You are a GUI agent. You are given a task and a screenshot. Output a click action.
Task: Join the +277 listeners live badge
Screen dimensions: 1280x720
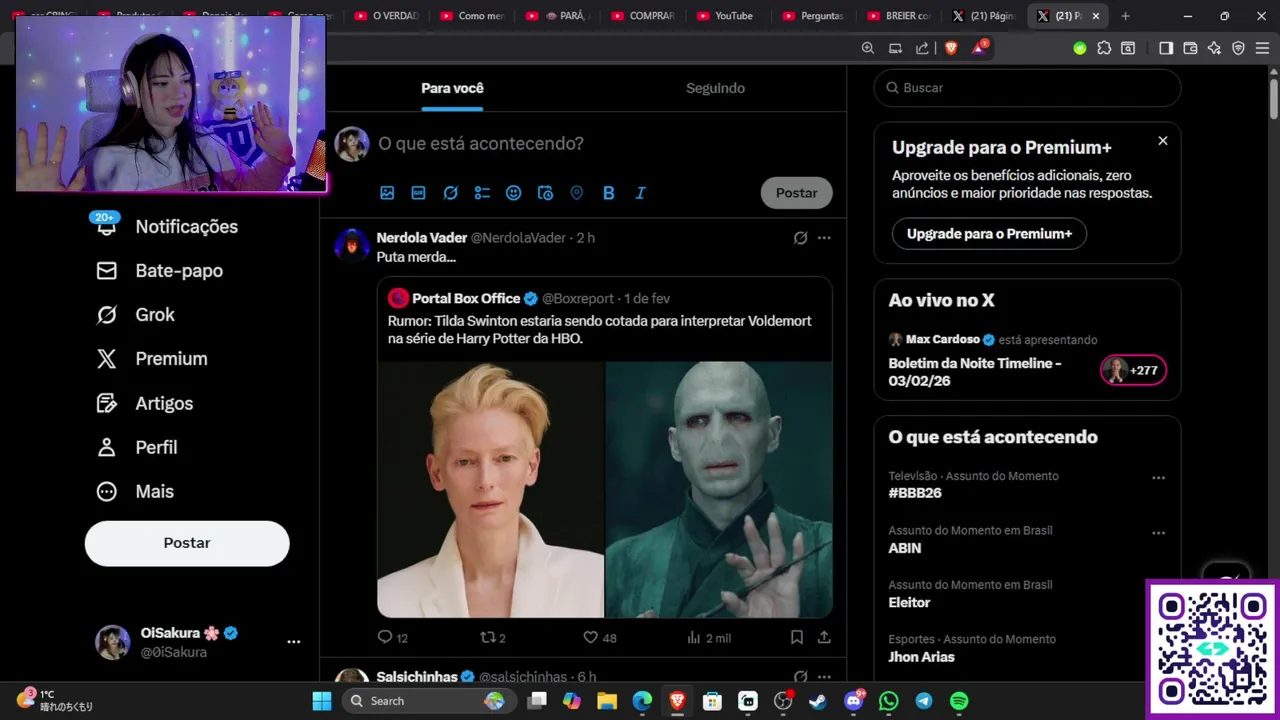[1133, 370]
